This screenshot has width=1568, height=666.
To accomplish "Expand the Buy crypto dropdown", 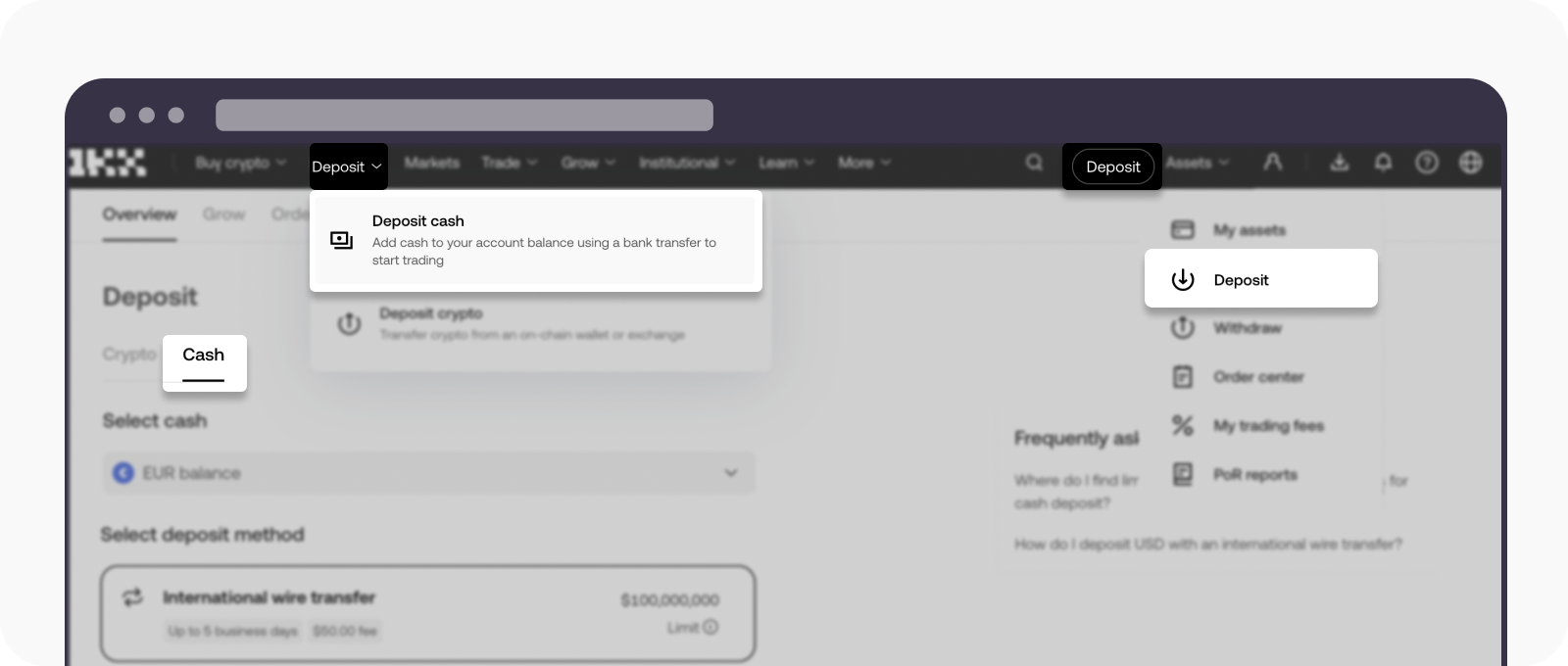I will pyautogui.click(x=240, y=163).
